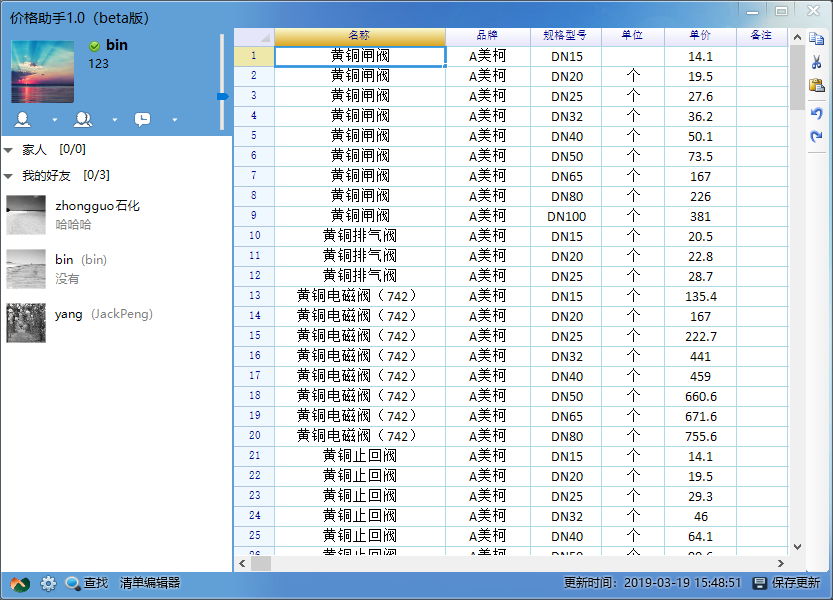Click the recent messages bubble icon
The image size is (833, 600).
click(x=143, y=120)
